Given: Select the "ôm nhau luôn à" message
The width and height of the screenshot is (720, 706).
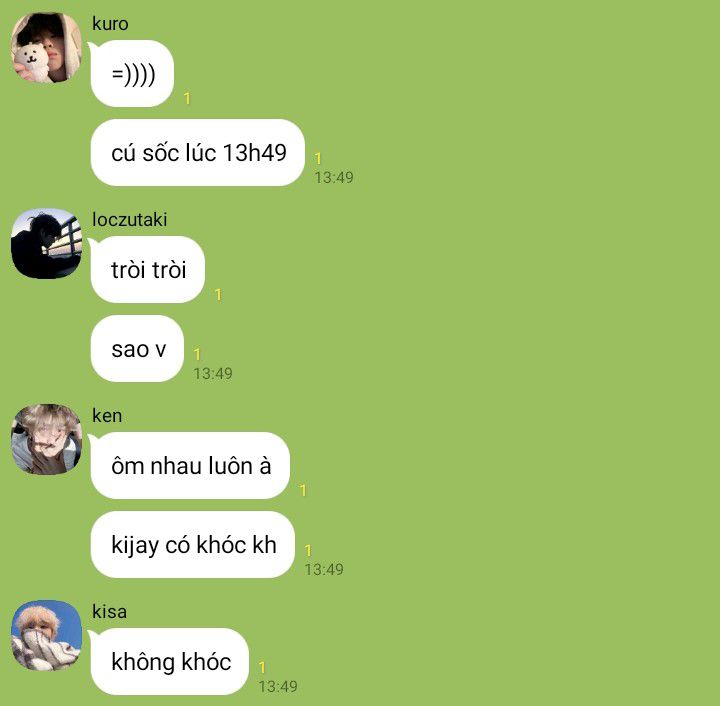Looking at the screenshot, I should [x=190, y=465].
